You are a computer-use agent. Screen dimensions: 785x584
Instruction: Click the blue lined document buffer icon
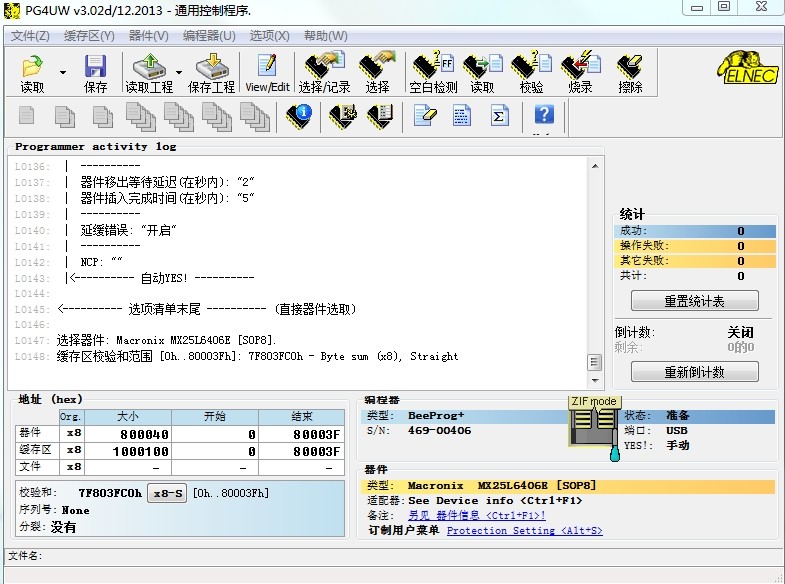(x=461, y=116)
